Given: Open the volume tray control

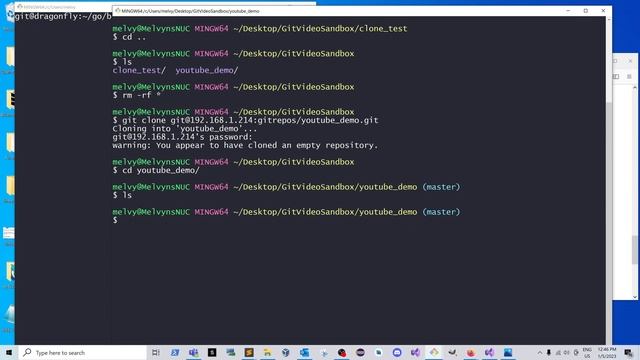Looking at the screenshot, I should click(567, 353).
